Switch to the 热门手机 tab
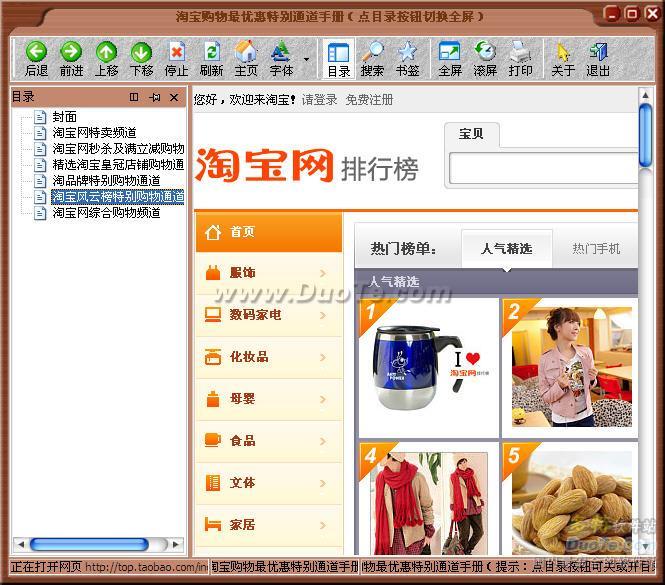The image size is (665, 585). [x=596, y=249]
